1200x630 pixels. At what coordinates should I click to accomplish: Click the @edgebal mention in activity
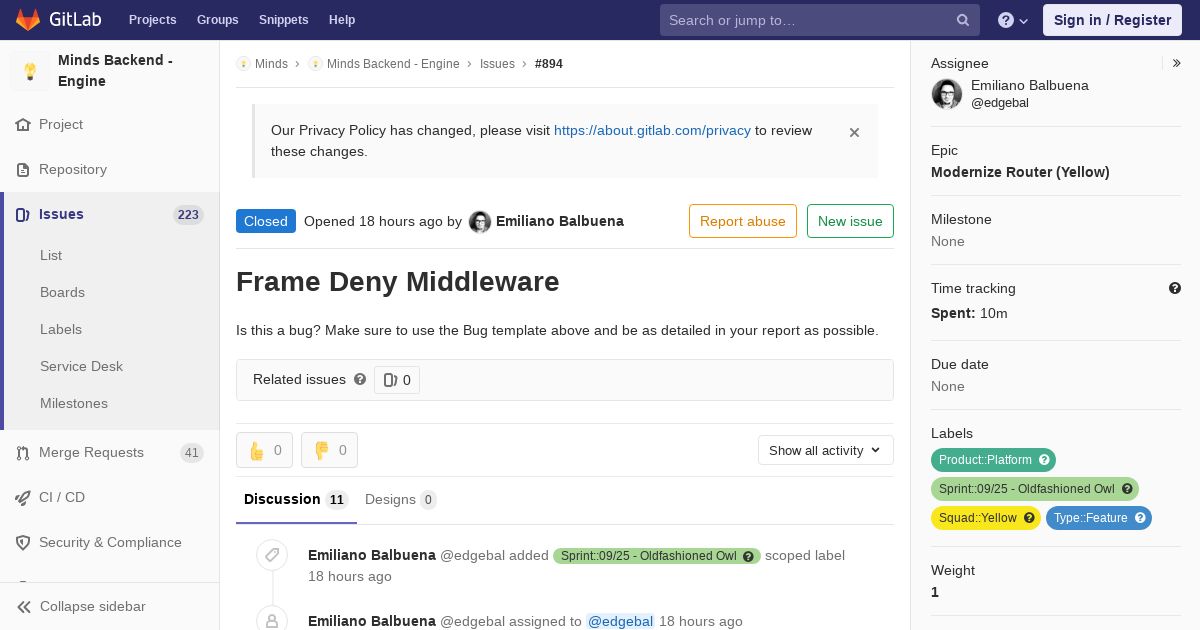pos(620,621)
